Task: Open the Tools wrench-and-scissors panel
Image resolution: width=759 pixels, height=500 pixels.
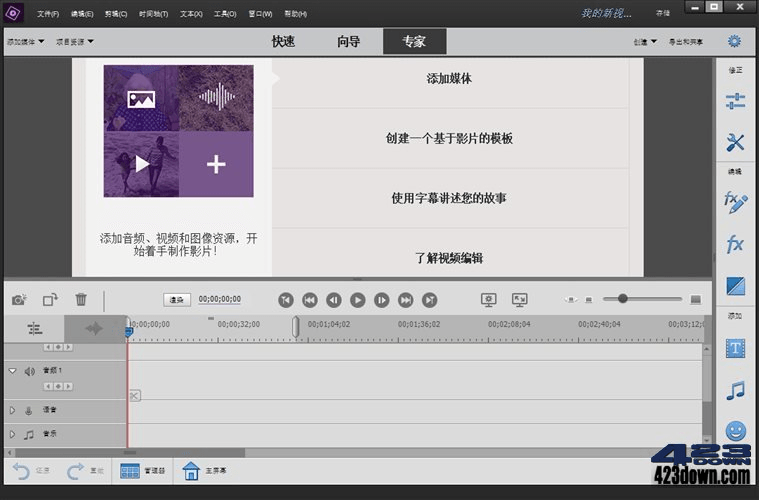Action: 735,142
